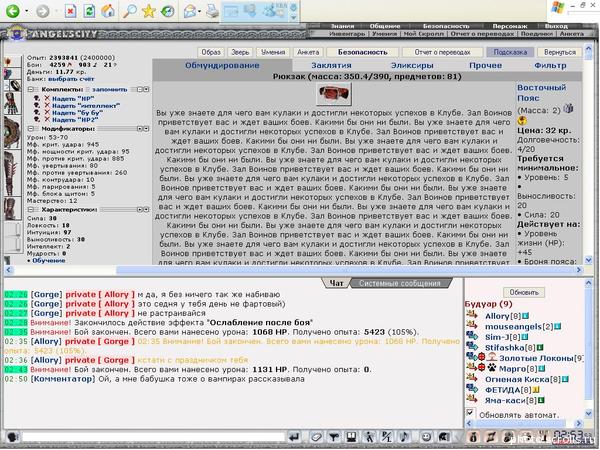Click the Восточный Пояс belt item image
Image resolution: width=600 pixels, height=450 pixels.
point(334,94)
